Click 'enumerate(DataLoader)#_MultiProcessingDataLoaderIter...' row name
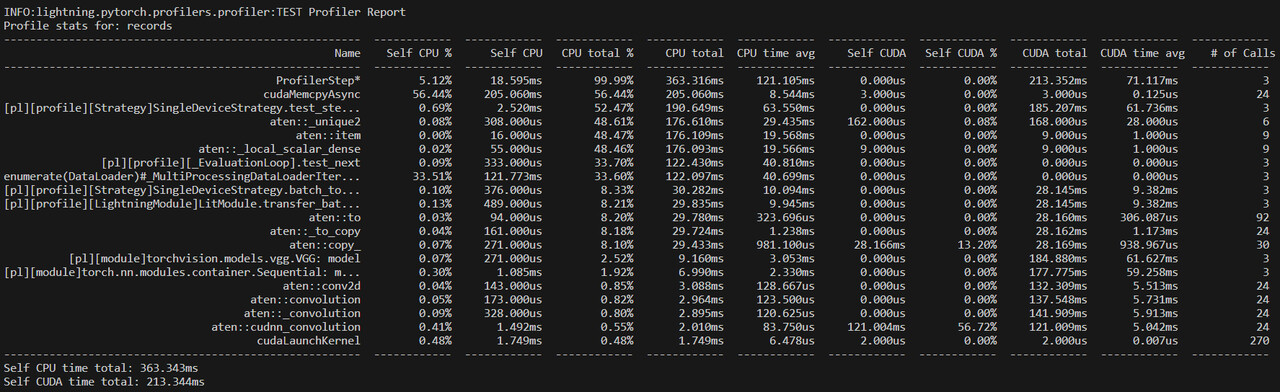 [183, 176]
